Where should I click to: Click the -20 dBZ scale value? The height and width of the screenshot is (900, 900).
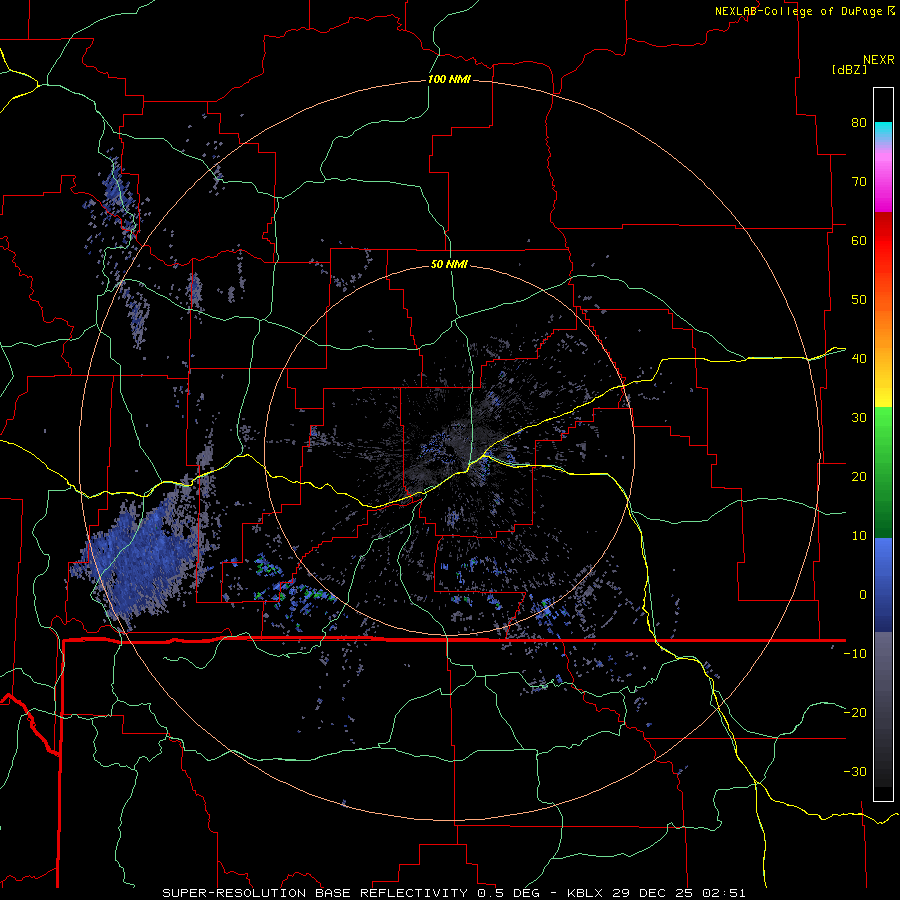point(855,712)
